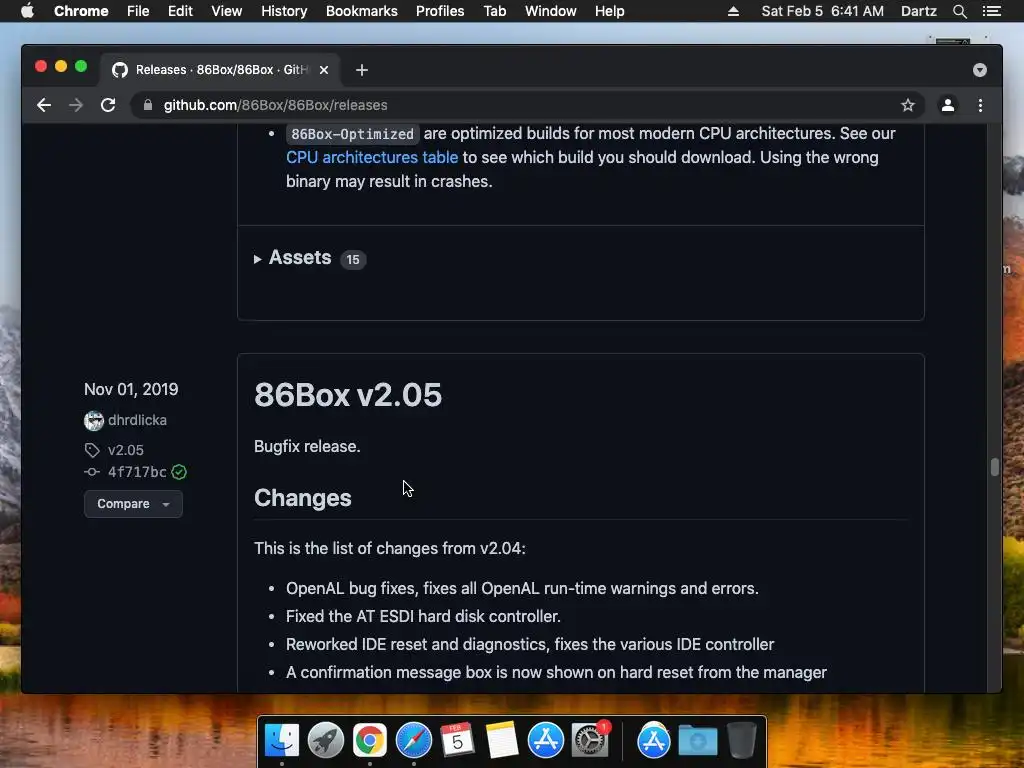The height and width of the screenshot is (768, 1024).
Task: Go back to the previous page
Action: point(44,105)
